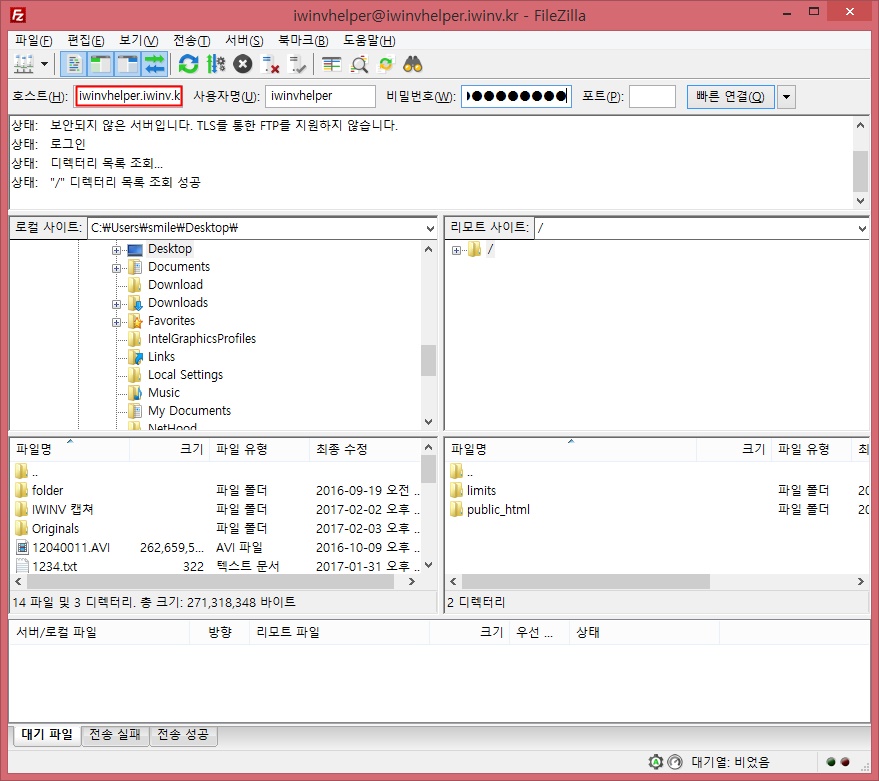Click the speed limits icon in status bar

(675, 762)
